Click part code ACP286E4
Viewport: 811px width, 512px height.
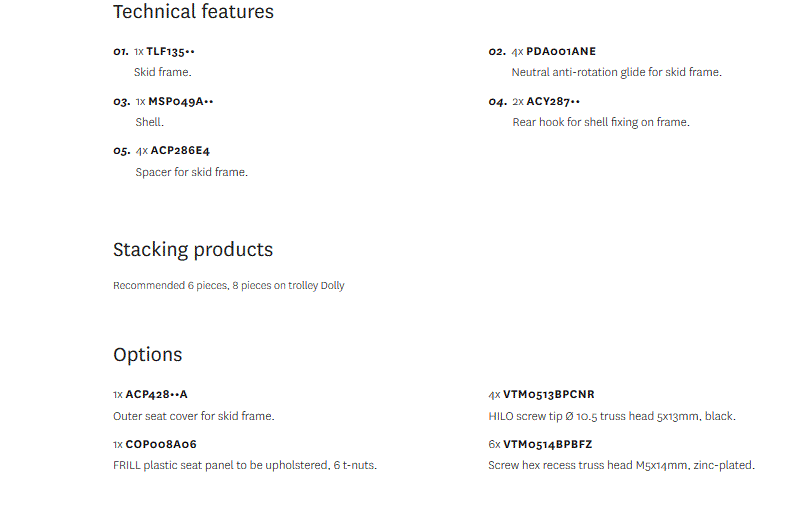pyautogui.click(x=180, y=150)
